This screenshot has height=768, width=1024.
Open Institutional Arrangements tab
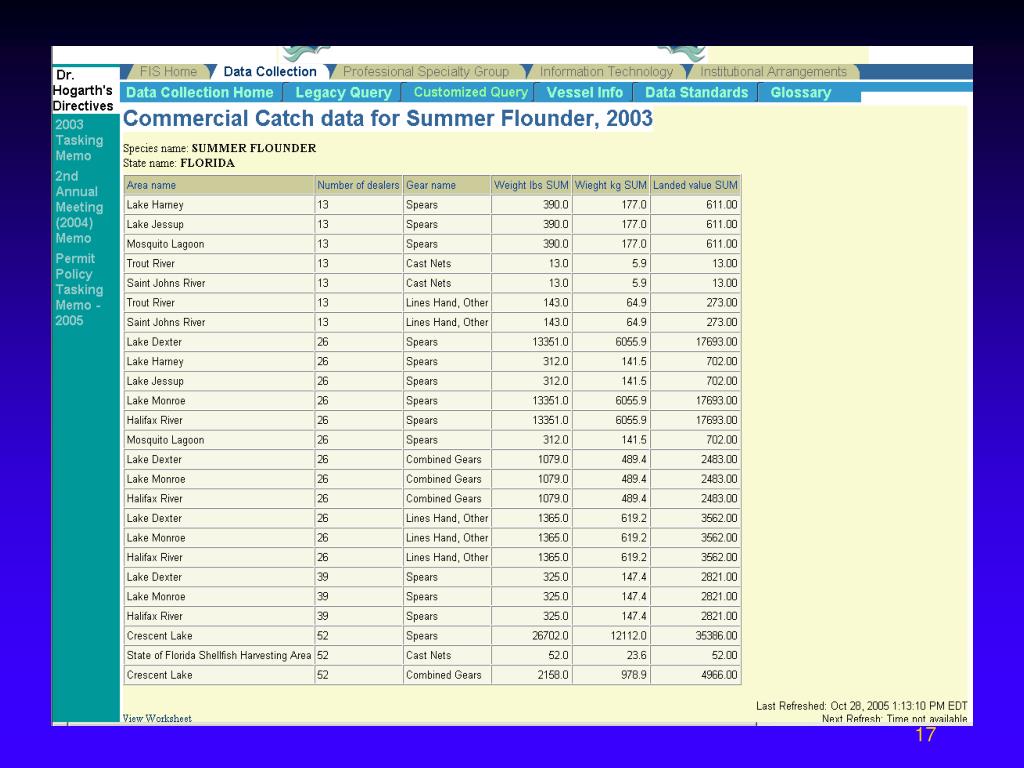click(773, 72)
